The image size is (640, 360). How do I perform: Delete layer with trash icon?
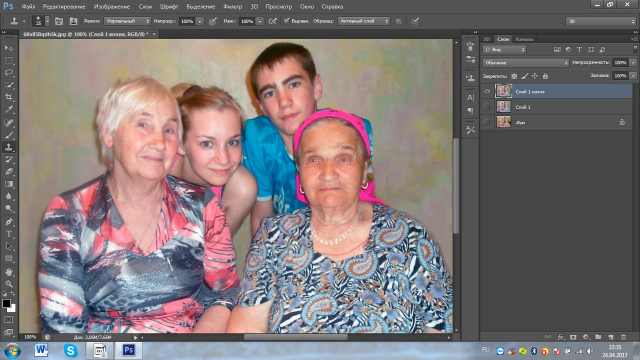click(x=623, y=337)
